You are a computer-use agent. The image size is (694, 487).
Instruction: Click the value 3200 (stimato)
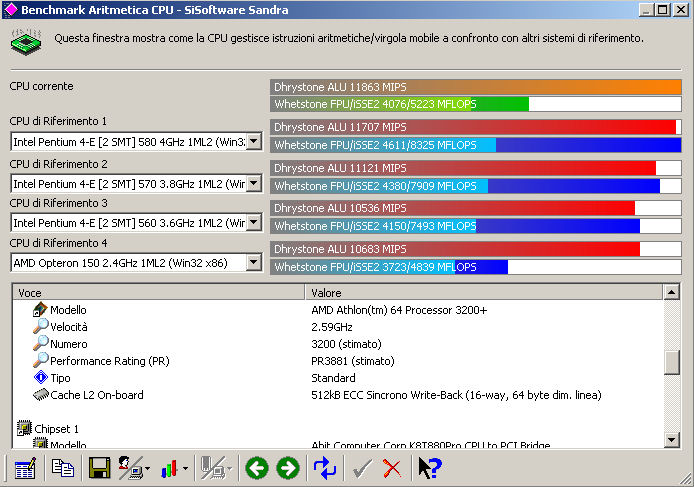pos(346,344)
